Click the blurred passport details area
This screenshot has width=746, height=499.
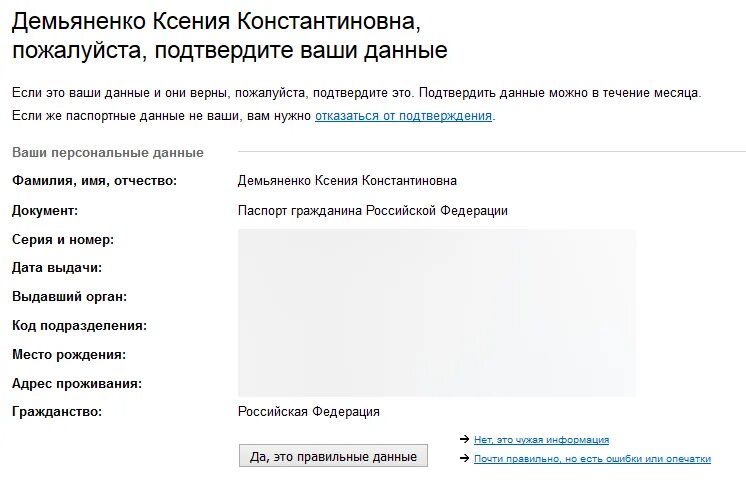[437, 313]
